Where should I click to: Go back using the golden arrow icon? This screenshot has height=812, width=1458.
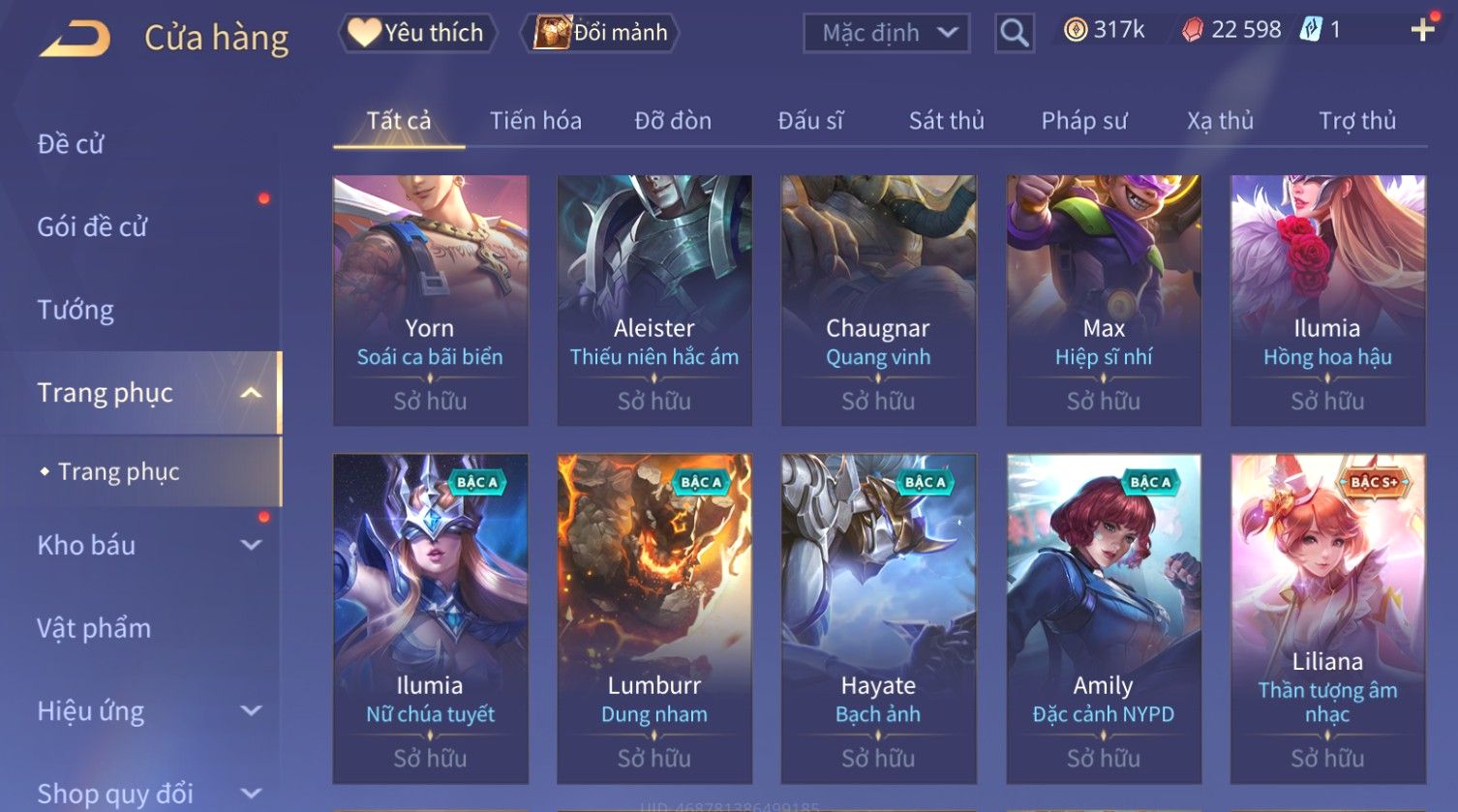point(75,39)
